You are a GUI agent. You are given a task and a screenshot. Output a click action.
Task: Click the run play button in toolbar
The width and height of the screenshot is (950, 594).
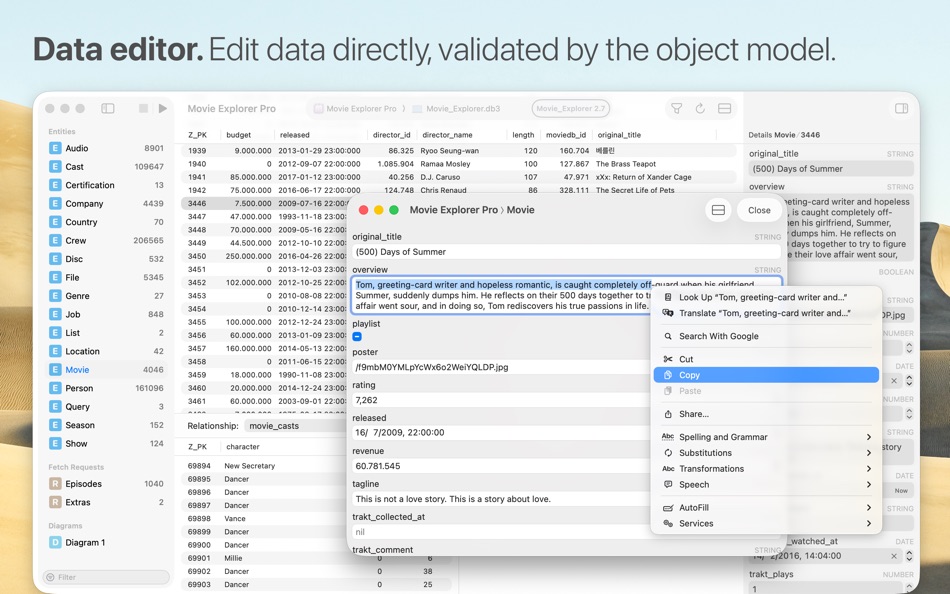(162, 108)
